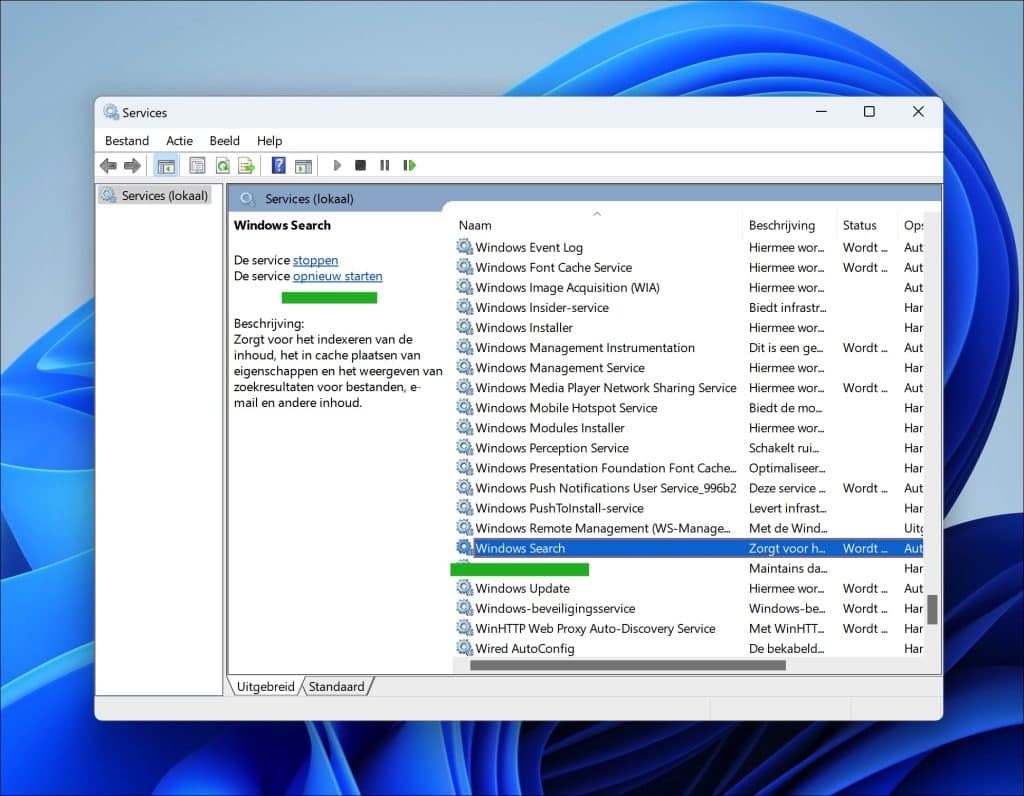The height and width of the screenshot is (796, 1024).
Task: Select Windows Management Instrumentation service
Action: [585, 347]
